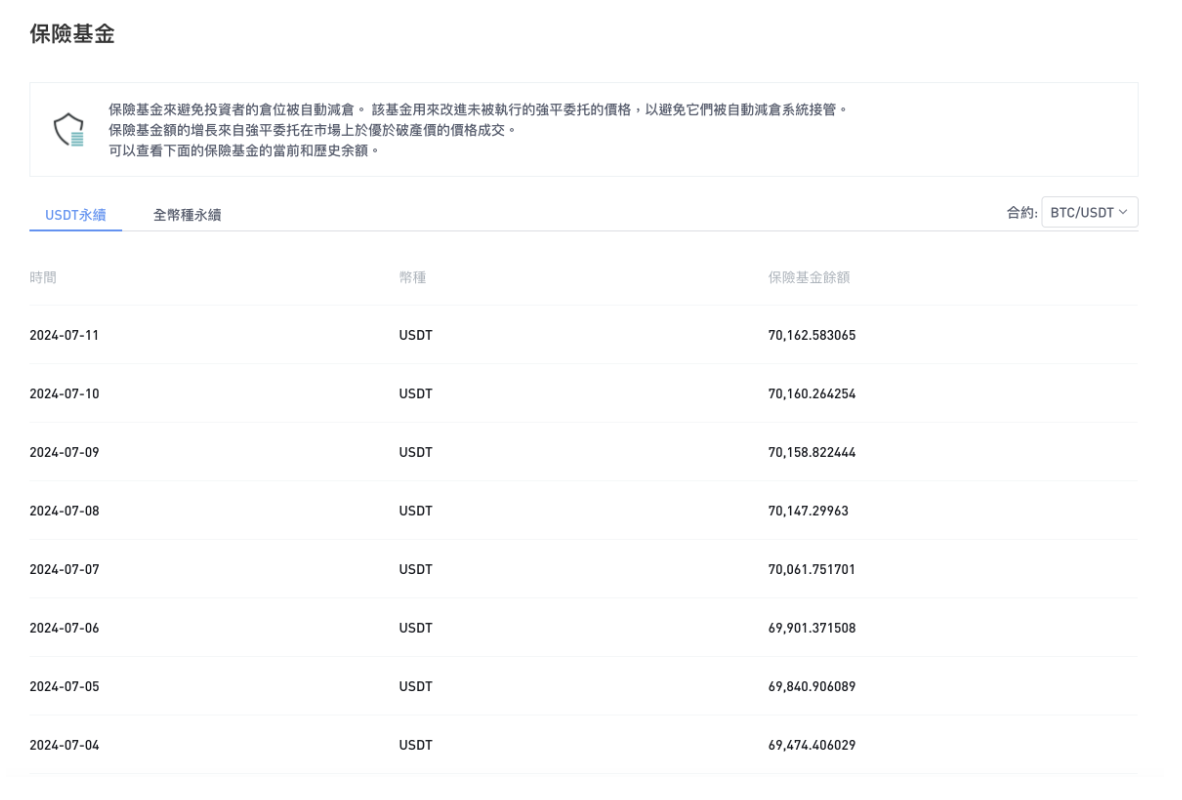Click the 時間 column header

pyautogui.click(x=43, y=277)
